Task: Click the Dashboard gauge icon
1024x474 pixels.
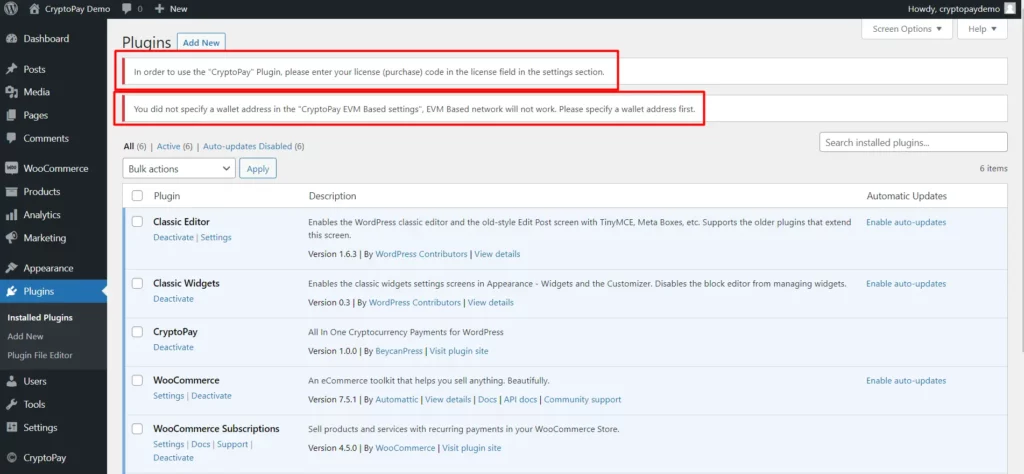Action: (x=11, y=39)
